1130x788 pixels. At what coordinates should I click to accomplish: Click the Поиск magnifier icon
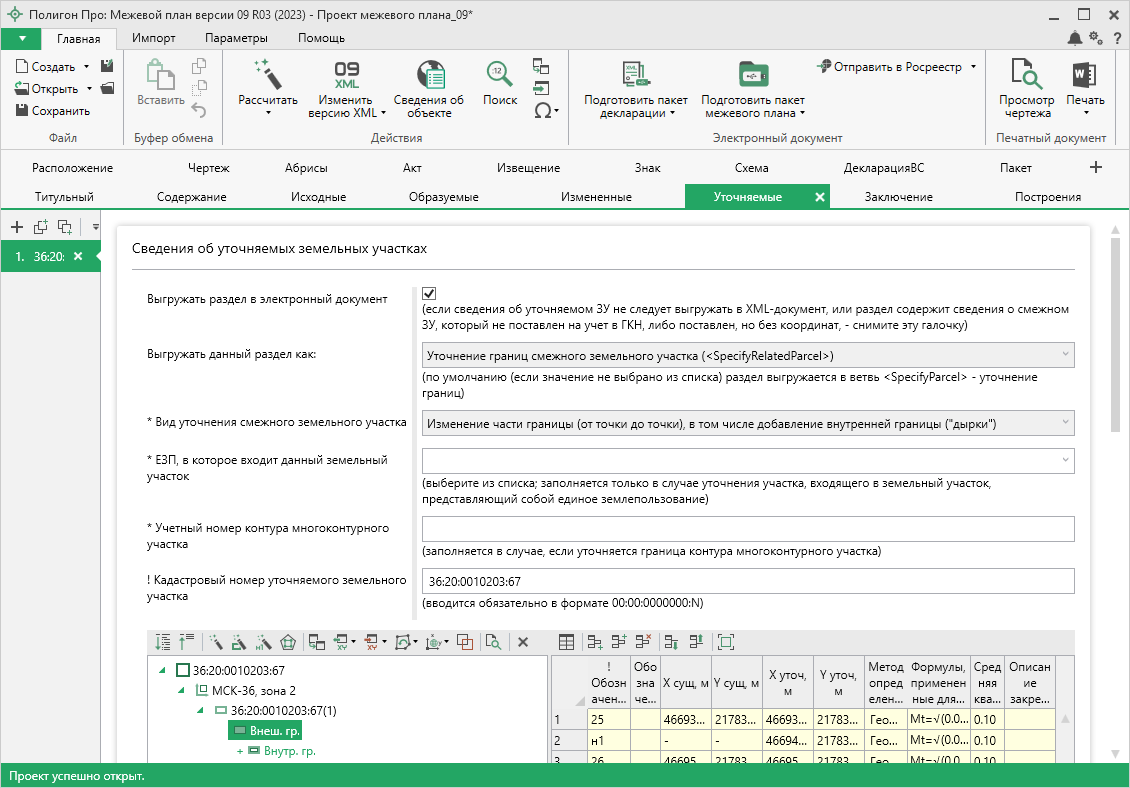pyautogui.click(x=499, y=75)
